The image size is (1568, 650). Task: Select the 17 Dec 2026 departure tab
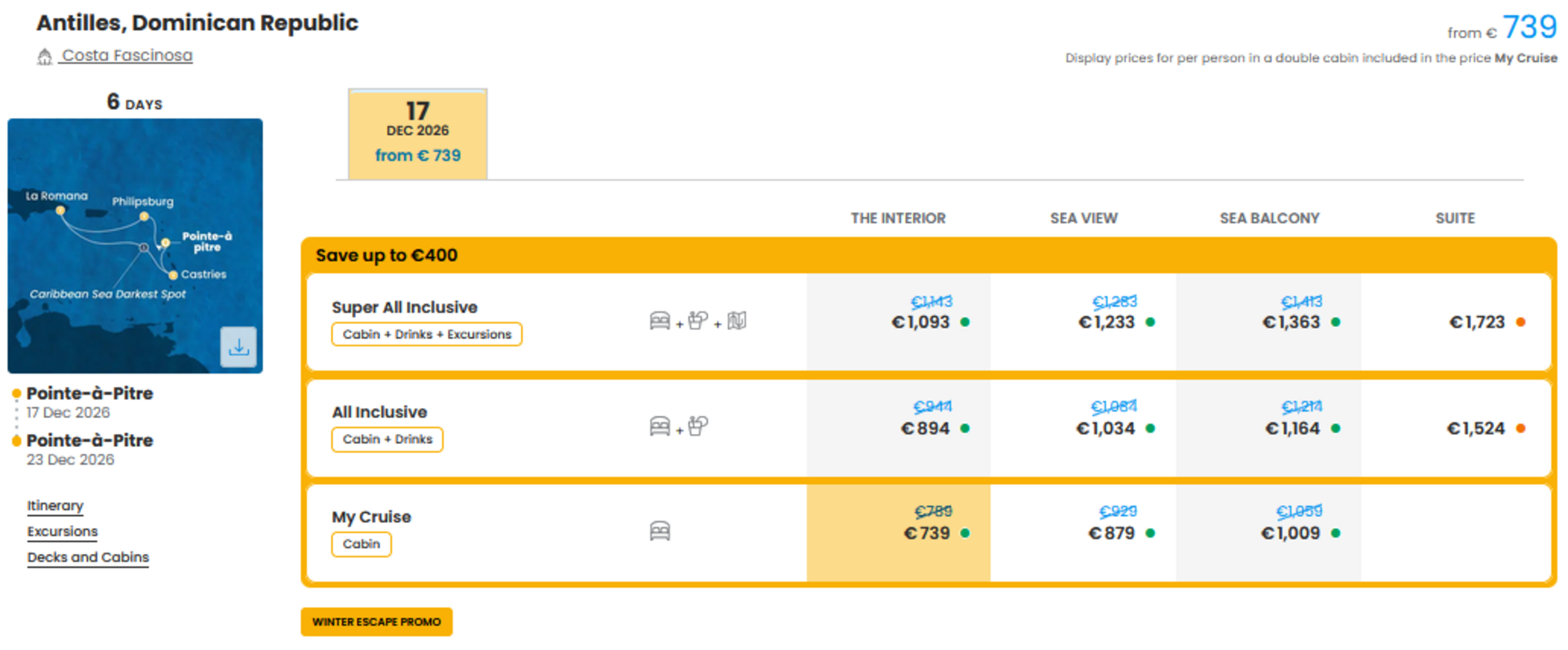tap(418, 134)
